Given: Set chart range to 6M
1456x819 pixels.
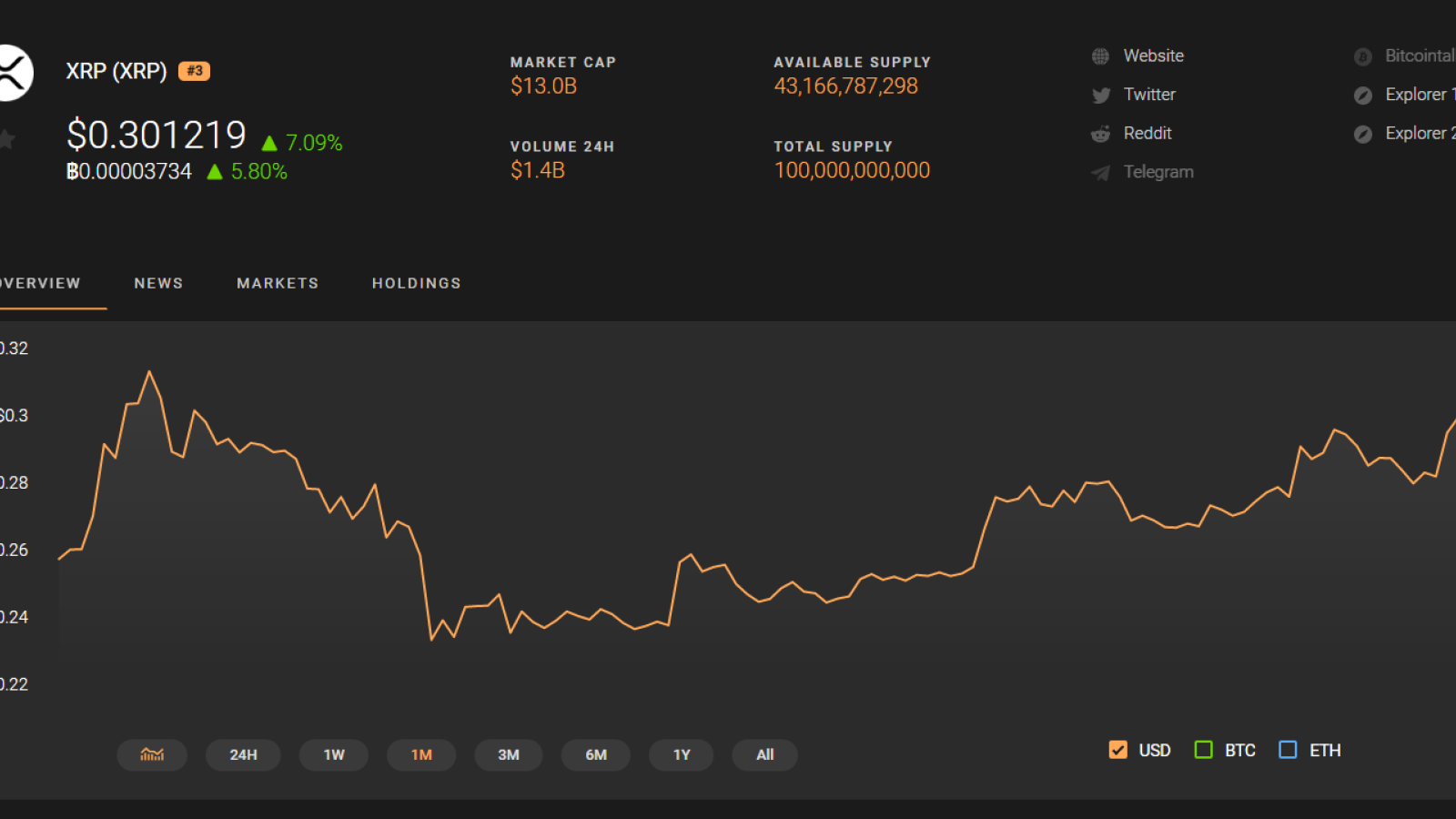Looking at the screenshot, I should (596, 754).
